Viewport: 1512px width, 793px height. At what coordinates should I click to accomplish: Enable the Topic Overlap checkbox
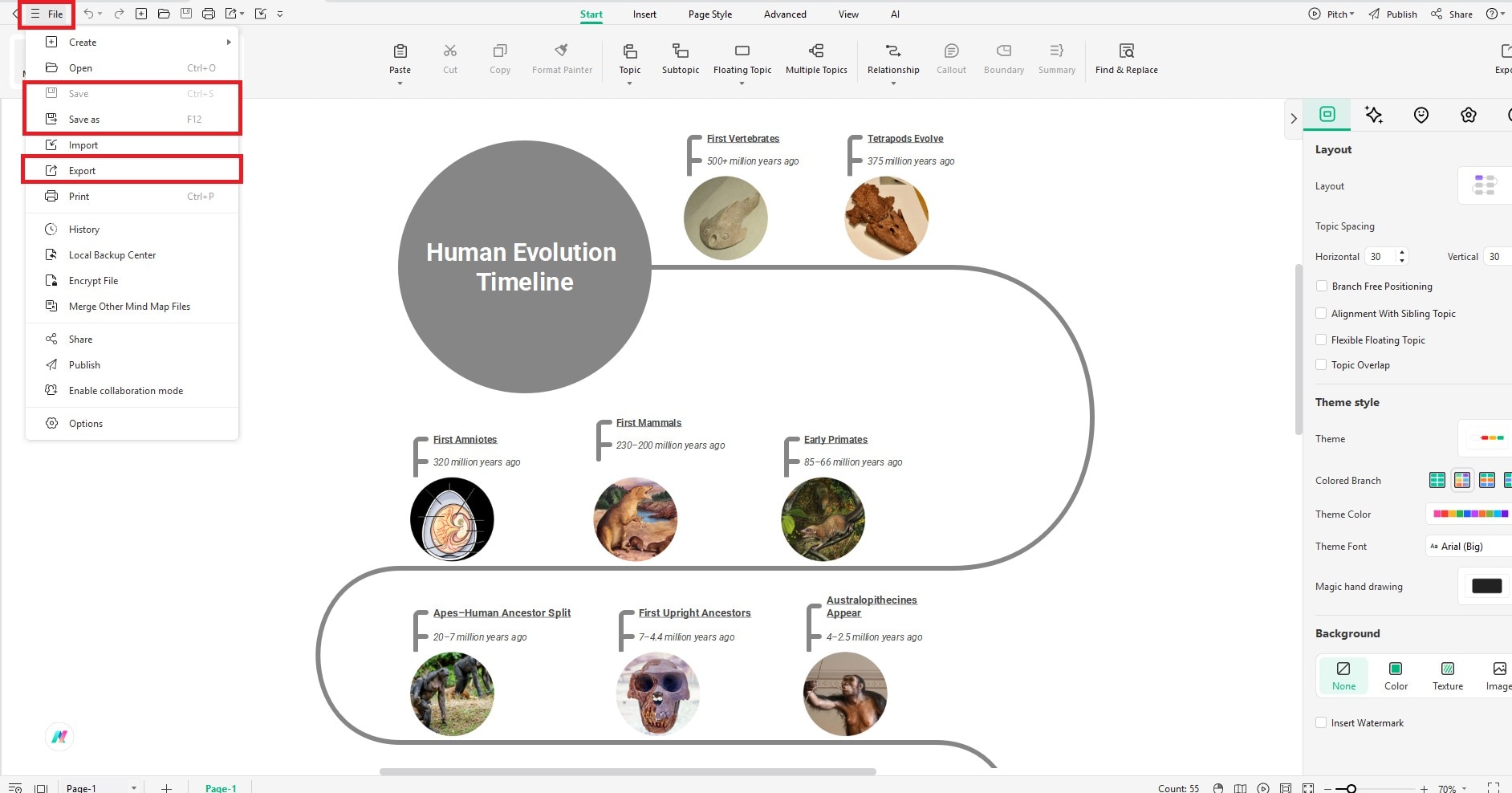click(x=1321, y=364)
